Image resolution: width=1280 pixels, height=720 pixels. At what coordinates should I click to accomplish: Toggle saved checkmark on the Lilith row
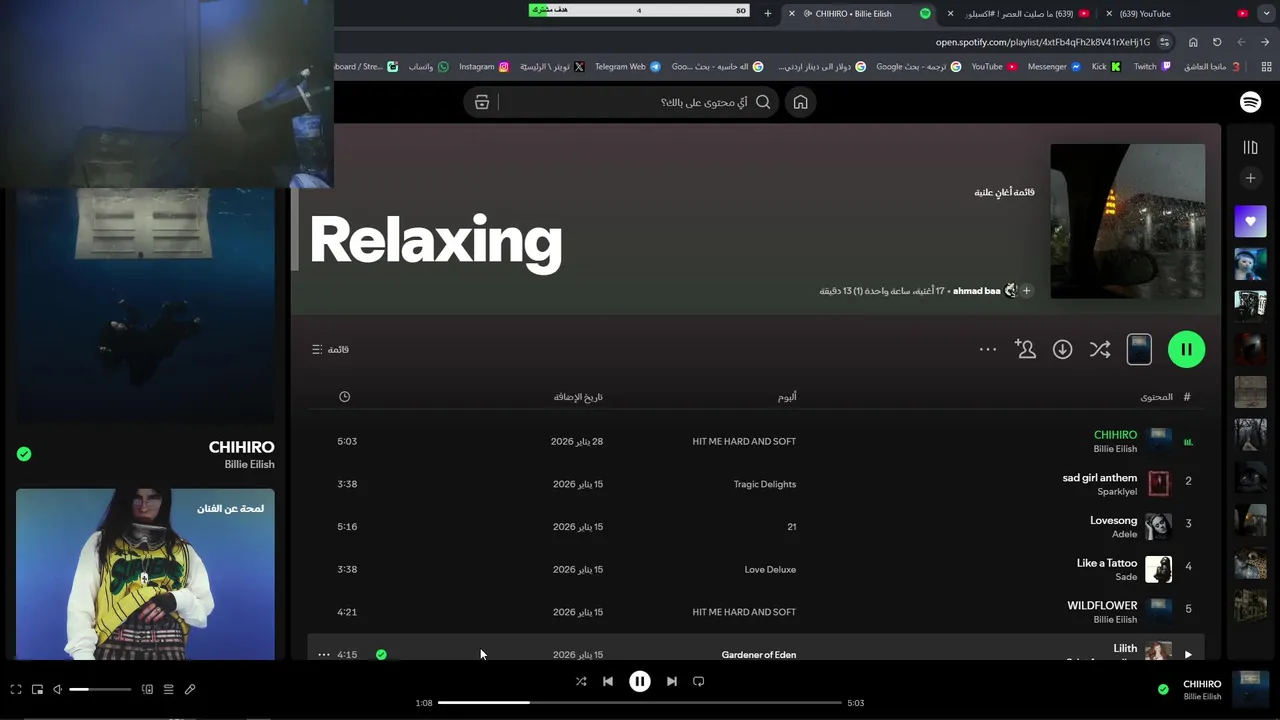[x=381, y=655]
